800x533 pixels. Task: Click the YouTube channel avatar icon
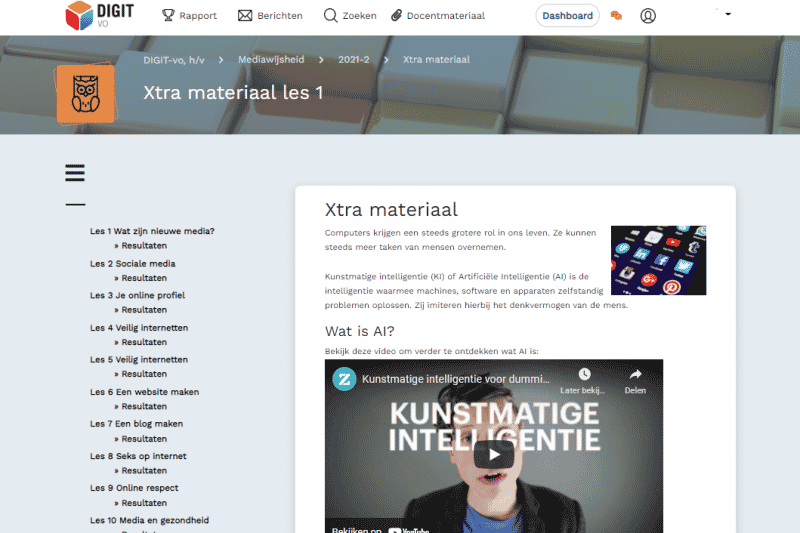pyautogui.click(x=344, y=380)
